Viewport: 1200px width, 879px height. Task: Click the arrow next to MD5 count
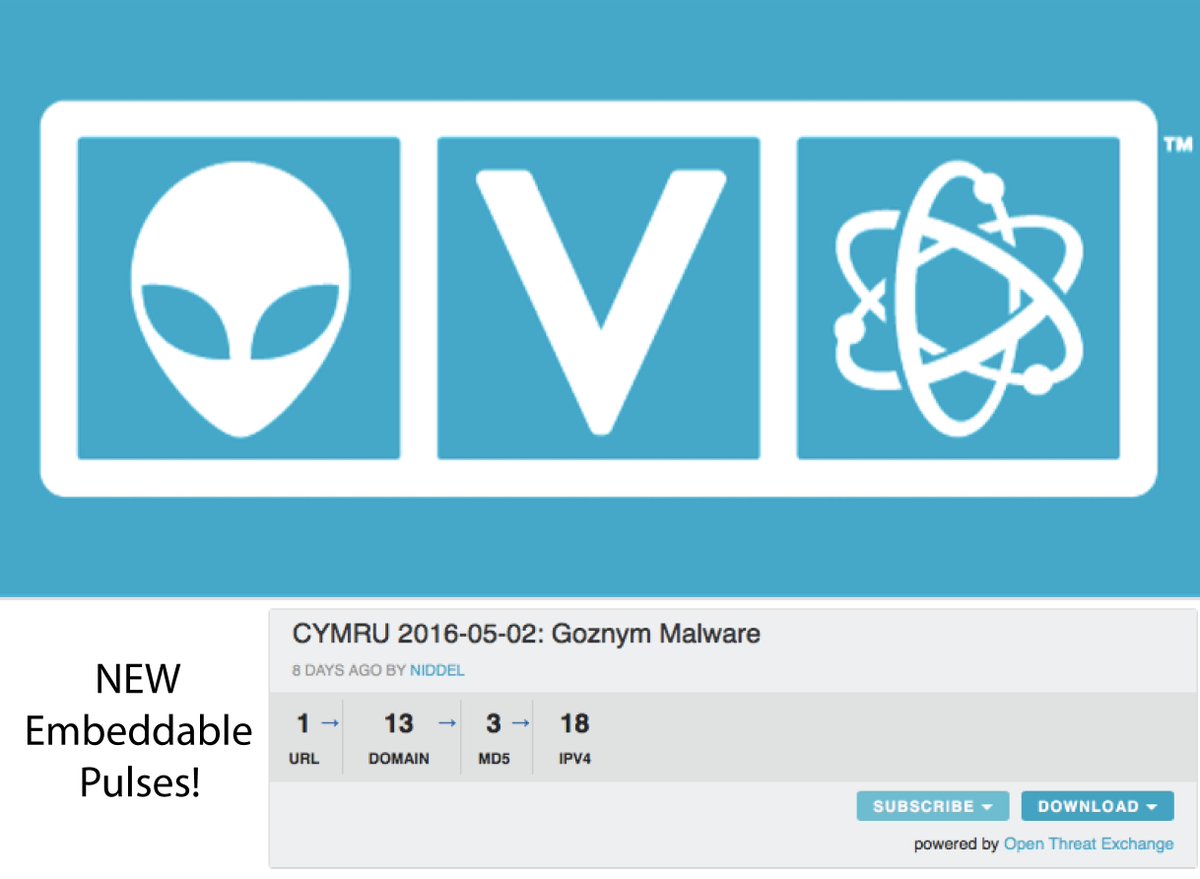(x=520, y=722)
